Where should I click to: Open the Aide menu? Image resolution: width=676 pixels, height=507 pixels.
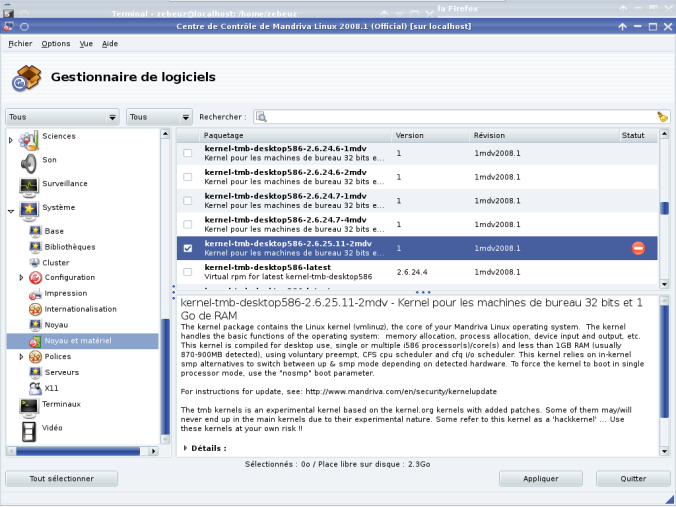tap(110, 44)
